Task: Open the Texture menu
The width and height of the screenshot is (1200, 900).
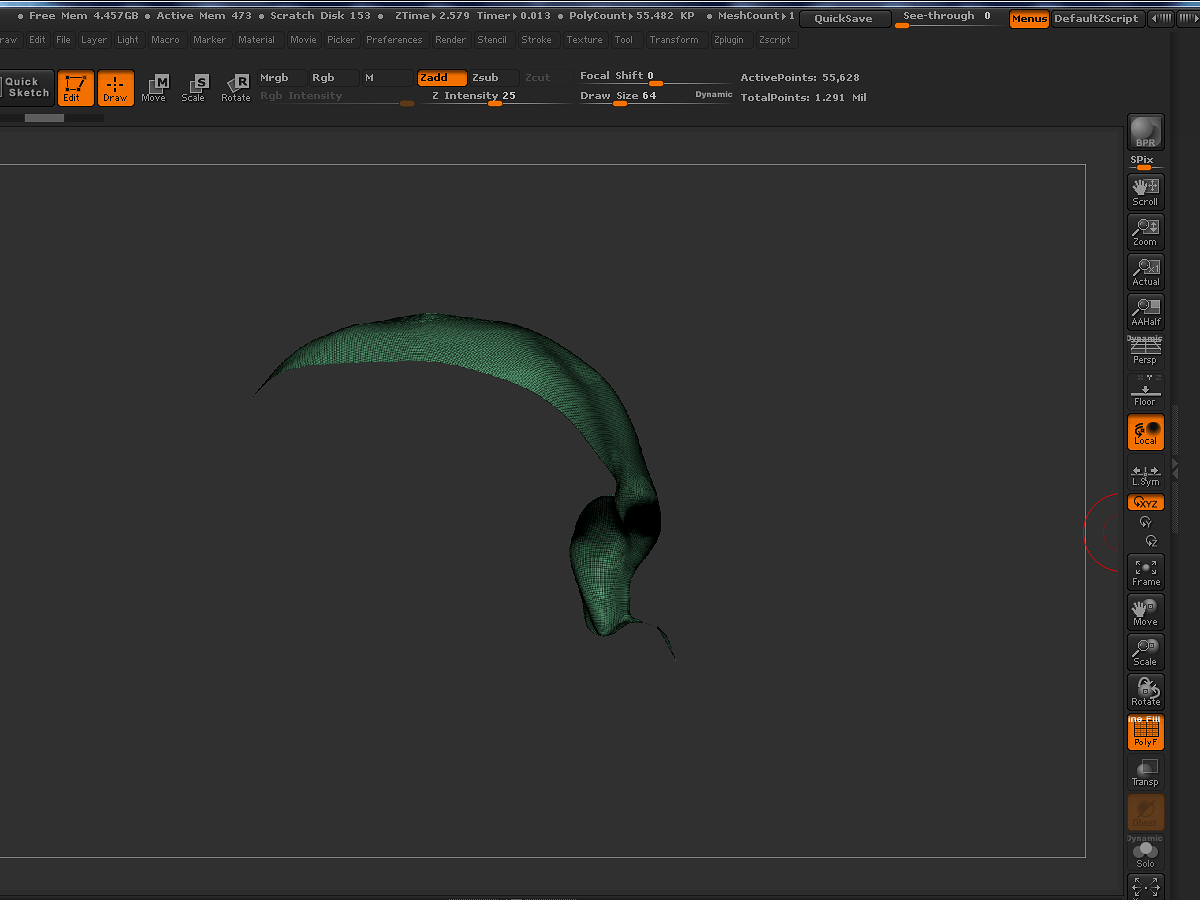Action: click(584, 40)
